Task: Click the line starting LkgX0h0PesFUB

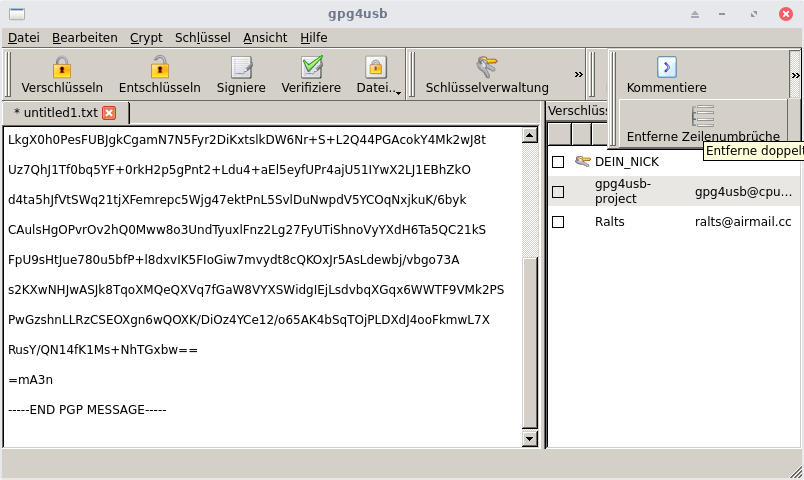Action: [247, 140]
